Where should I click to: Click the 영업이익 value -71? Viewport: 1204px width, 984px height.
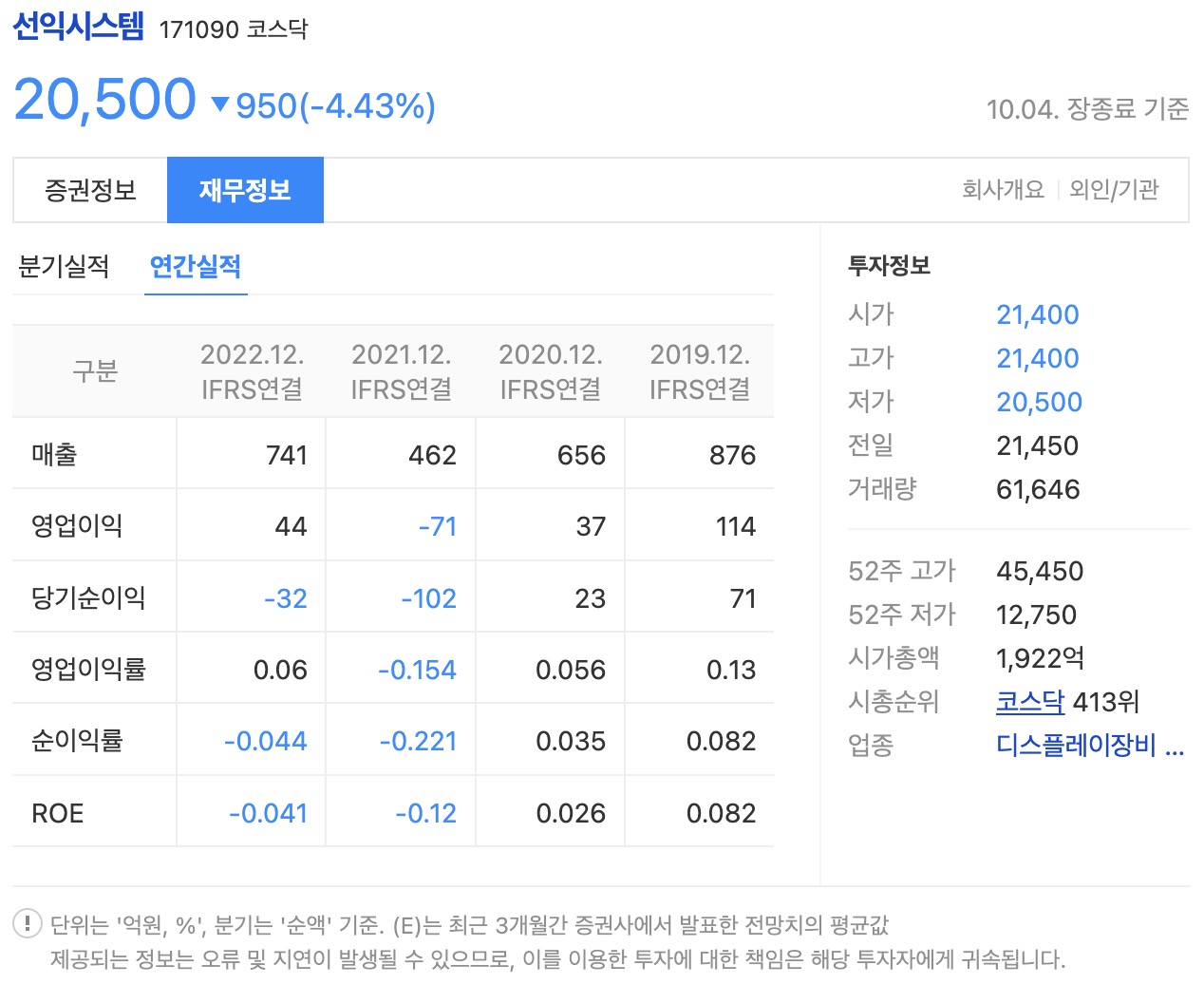438,526
